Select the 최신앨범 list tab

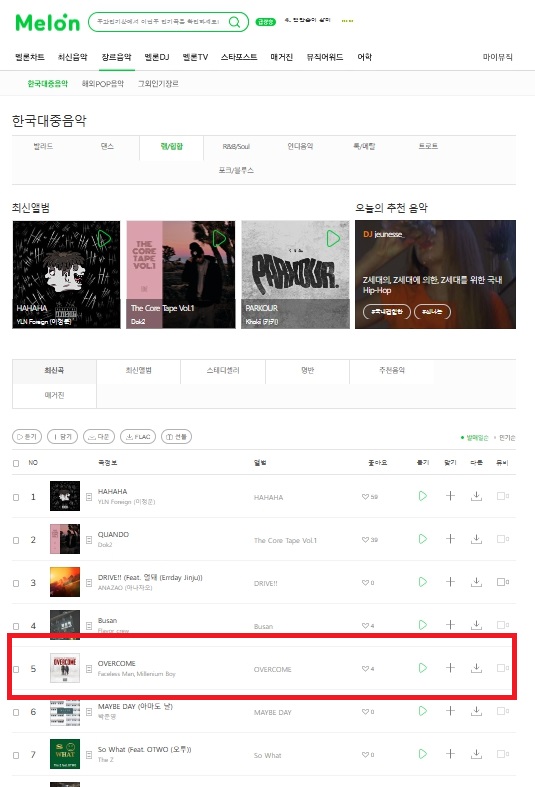tap(139, 370)
